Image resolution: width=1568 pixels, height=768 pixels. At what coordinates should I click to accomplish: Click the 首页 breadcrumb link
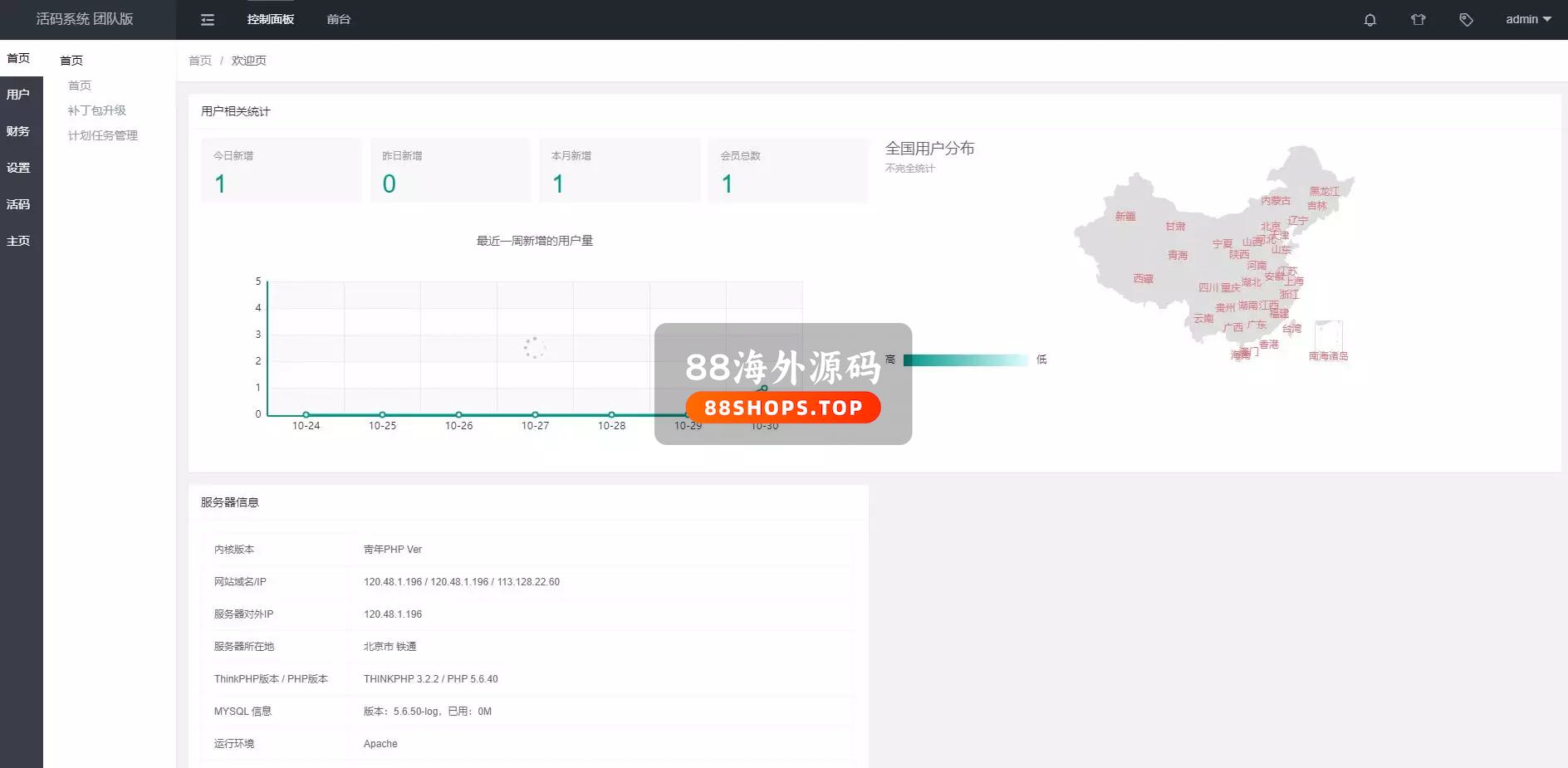coord(200,61)
